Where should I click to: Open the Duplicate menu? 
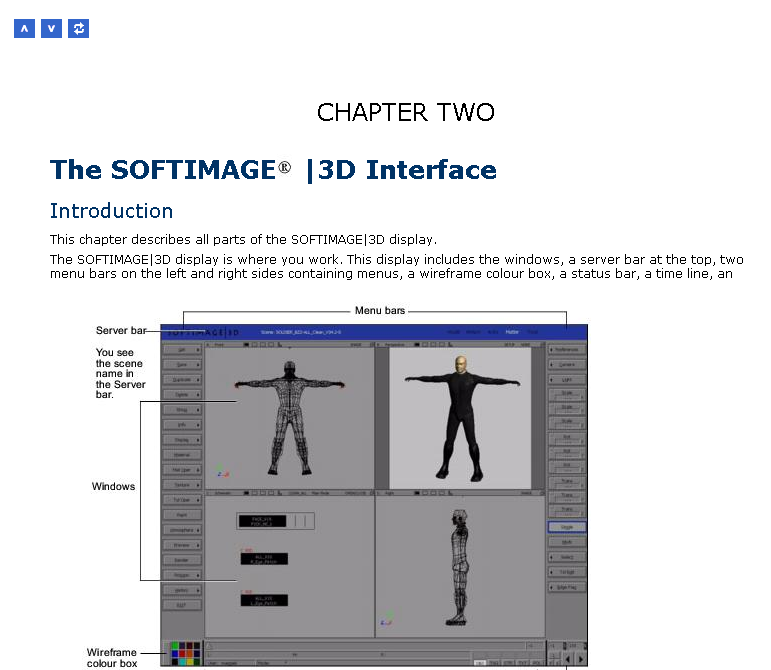click(183, 380)
